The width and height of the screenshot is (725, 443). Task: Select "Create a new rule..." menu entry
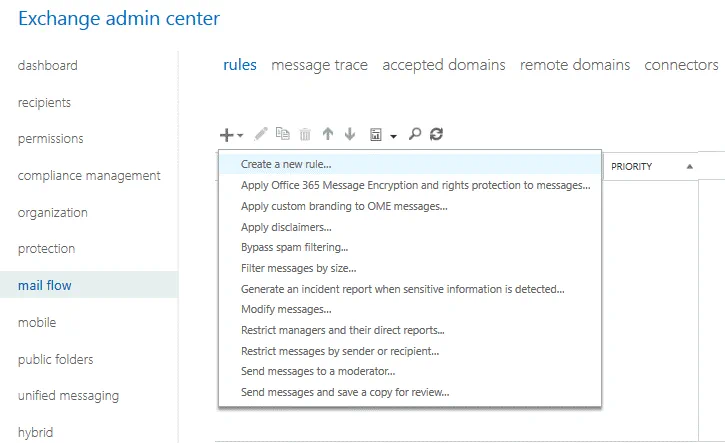[x=286, y=164]
